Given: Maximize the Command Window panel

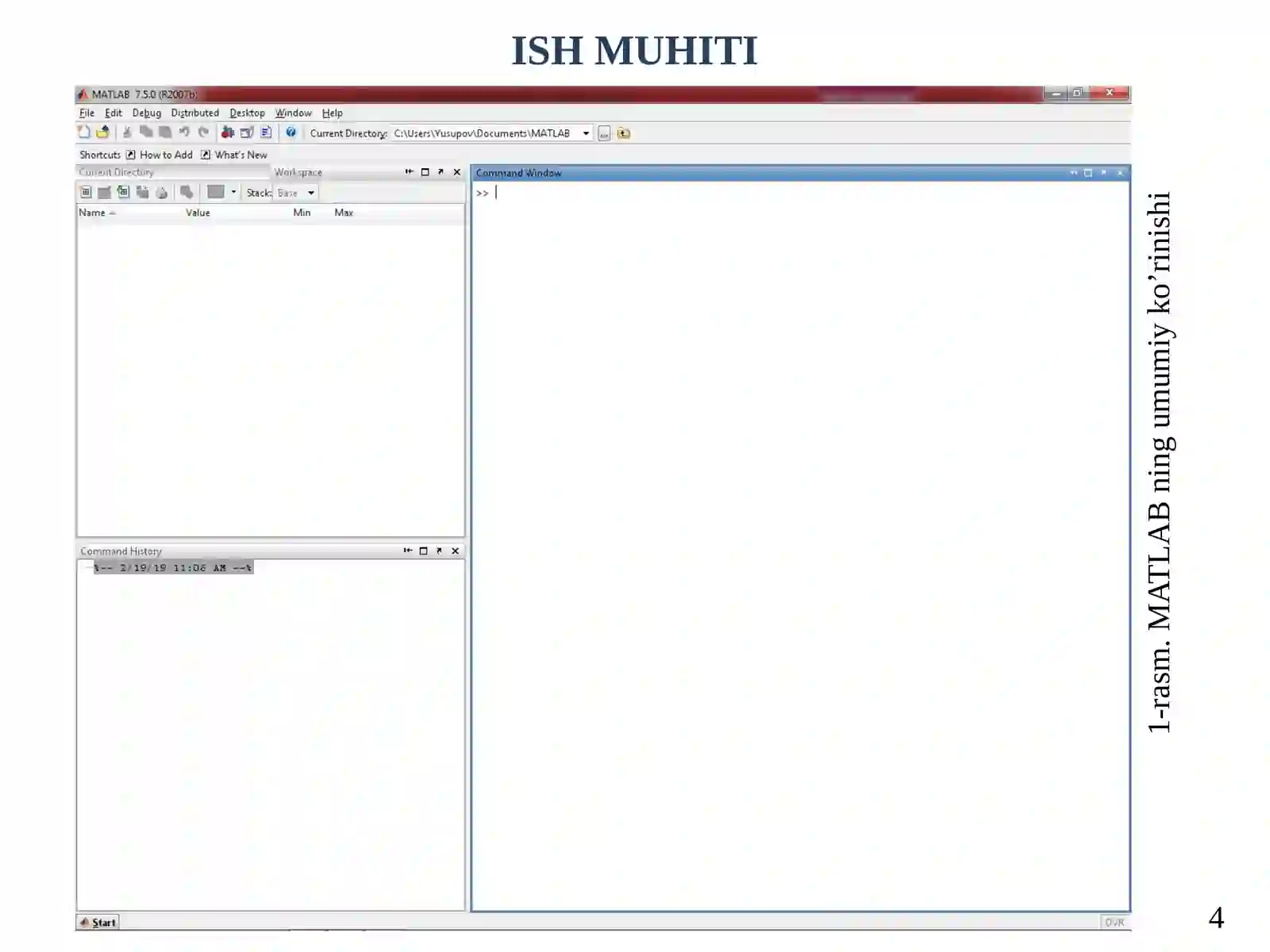Looking at the screenshot, I should (1088, 173).
